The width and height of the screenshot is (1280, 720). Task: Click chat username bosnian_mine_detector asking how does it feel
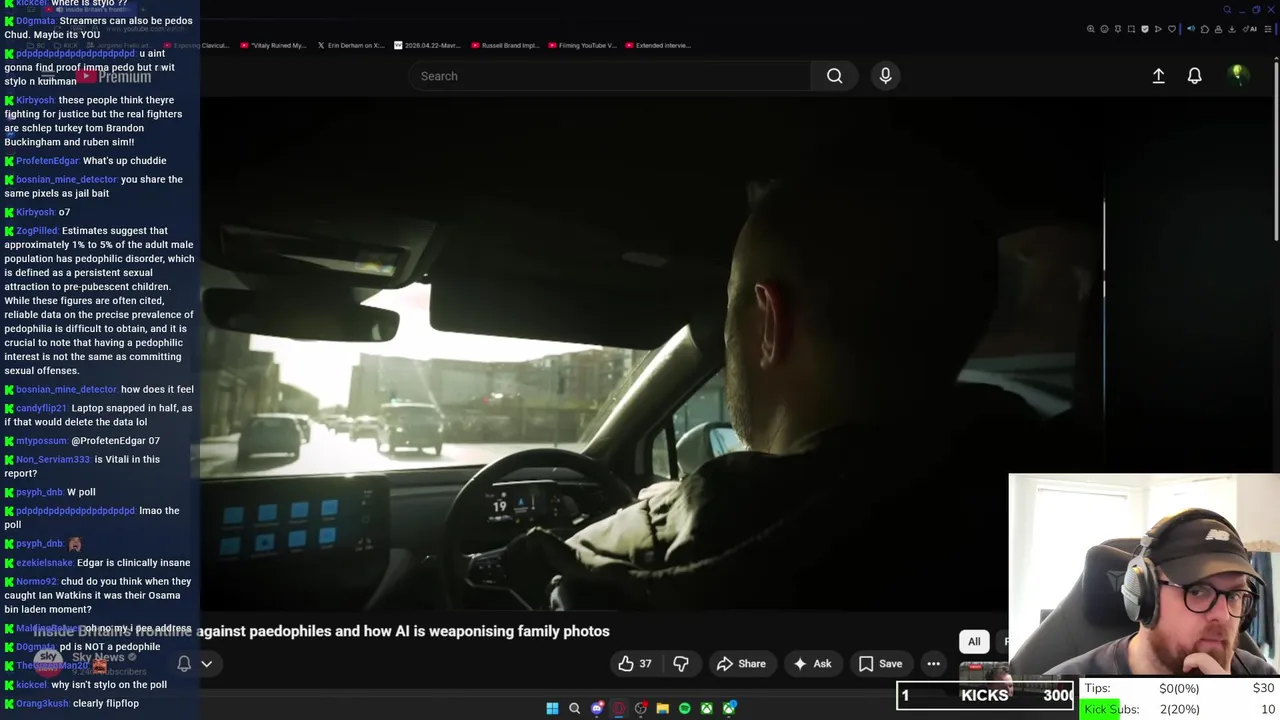[x=66, y=389]
